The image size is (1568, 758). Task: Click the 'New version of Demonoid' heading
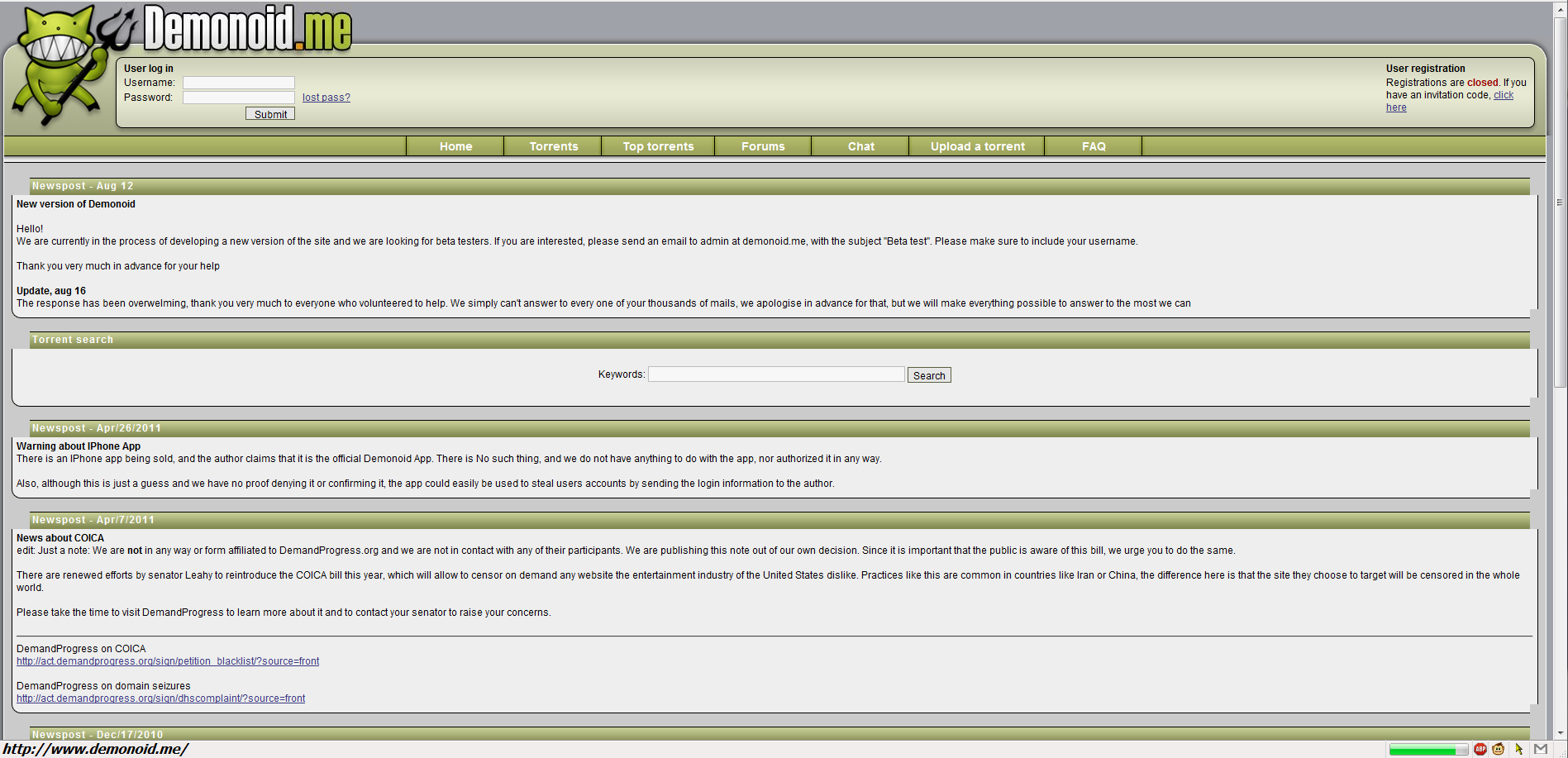click(x=76, y=204)
